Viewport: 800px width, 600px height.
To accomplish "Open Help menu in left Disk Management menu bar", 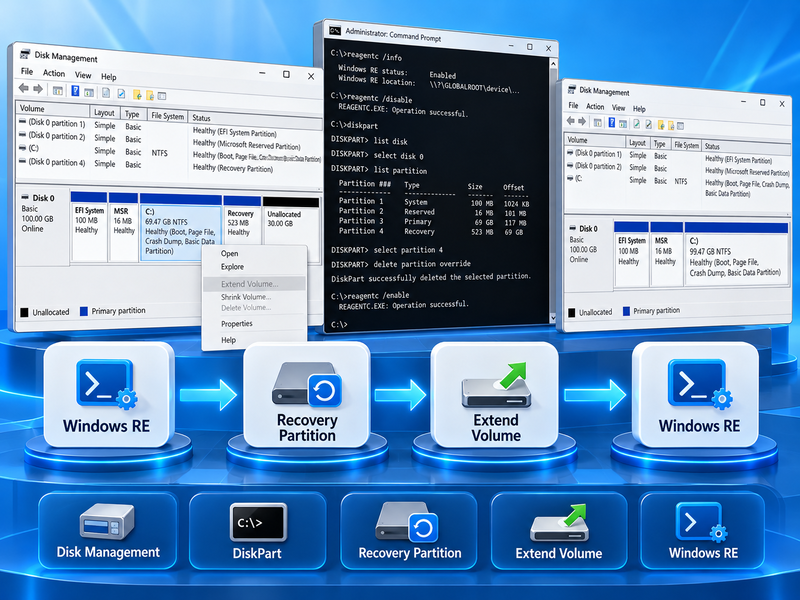I will tap(109, 77).
